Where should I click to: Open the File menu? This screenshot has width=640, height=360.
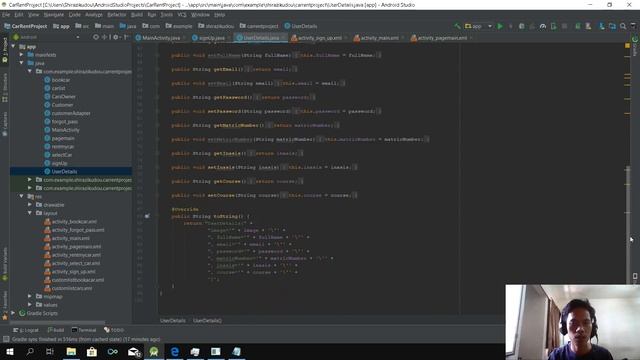(6, 15)
